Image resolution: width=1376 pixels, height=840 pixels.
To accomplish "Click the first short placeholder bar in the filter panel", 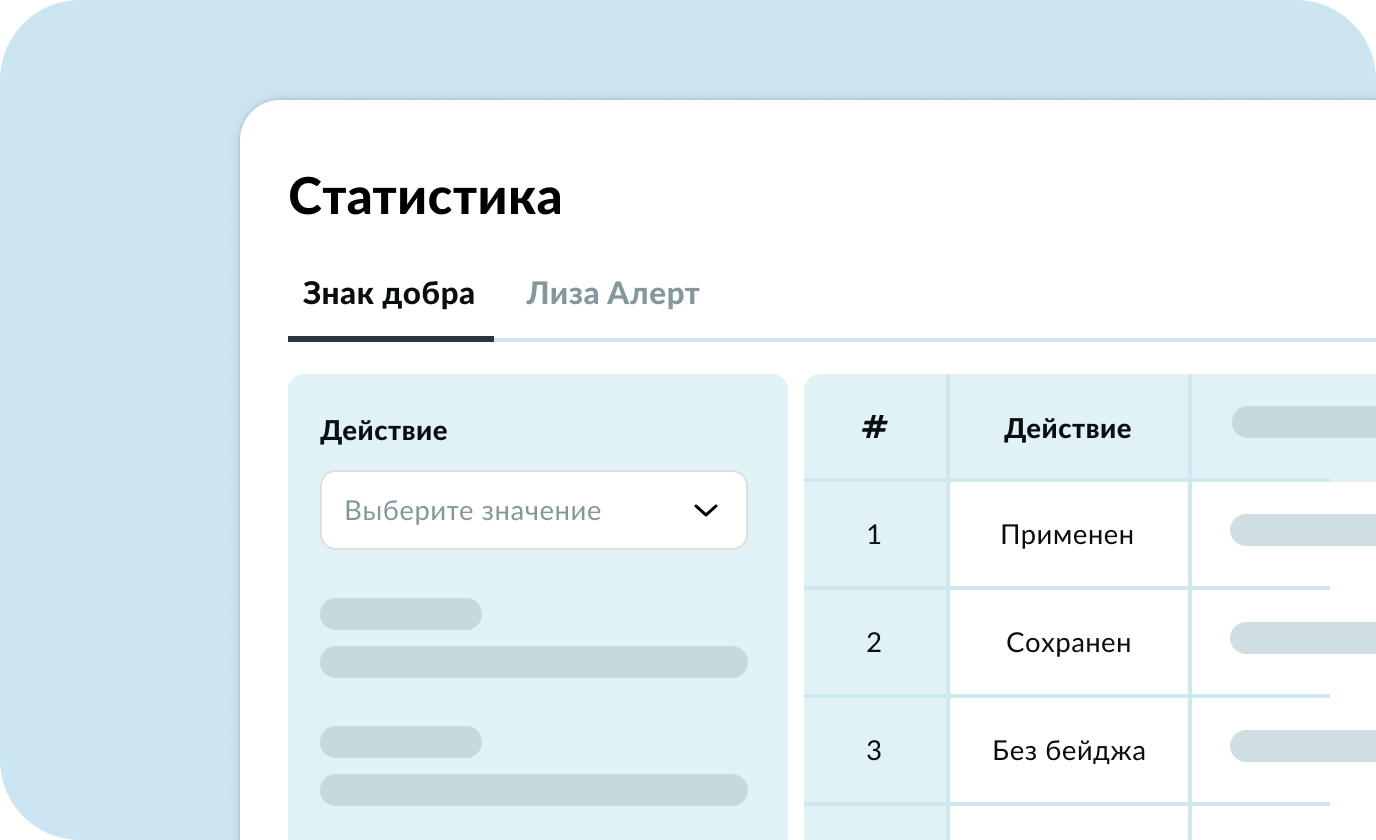I will point(400,614).
